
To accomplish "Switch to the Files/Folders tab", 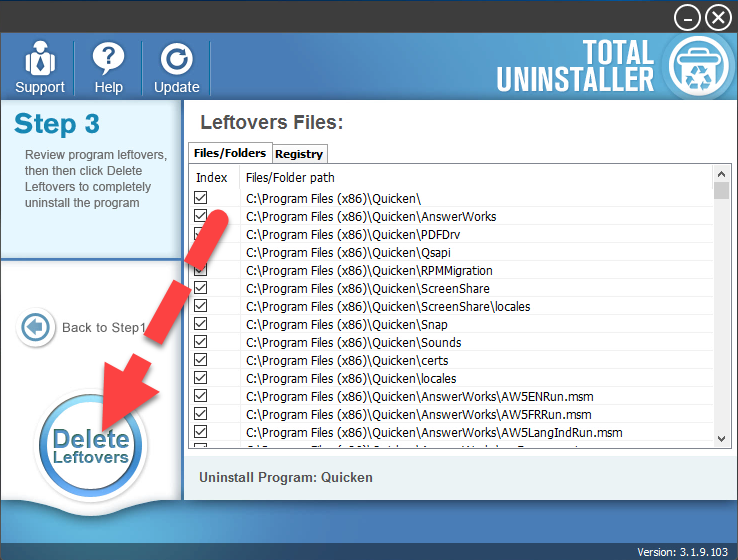I will (x=230, y=153).
